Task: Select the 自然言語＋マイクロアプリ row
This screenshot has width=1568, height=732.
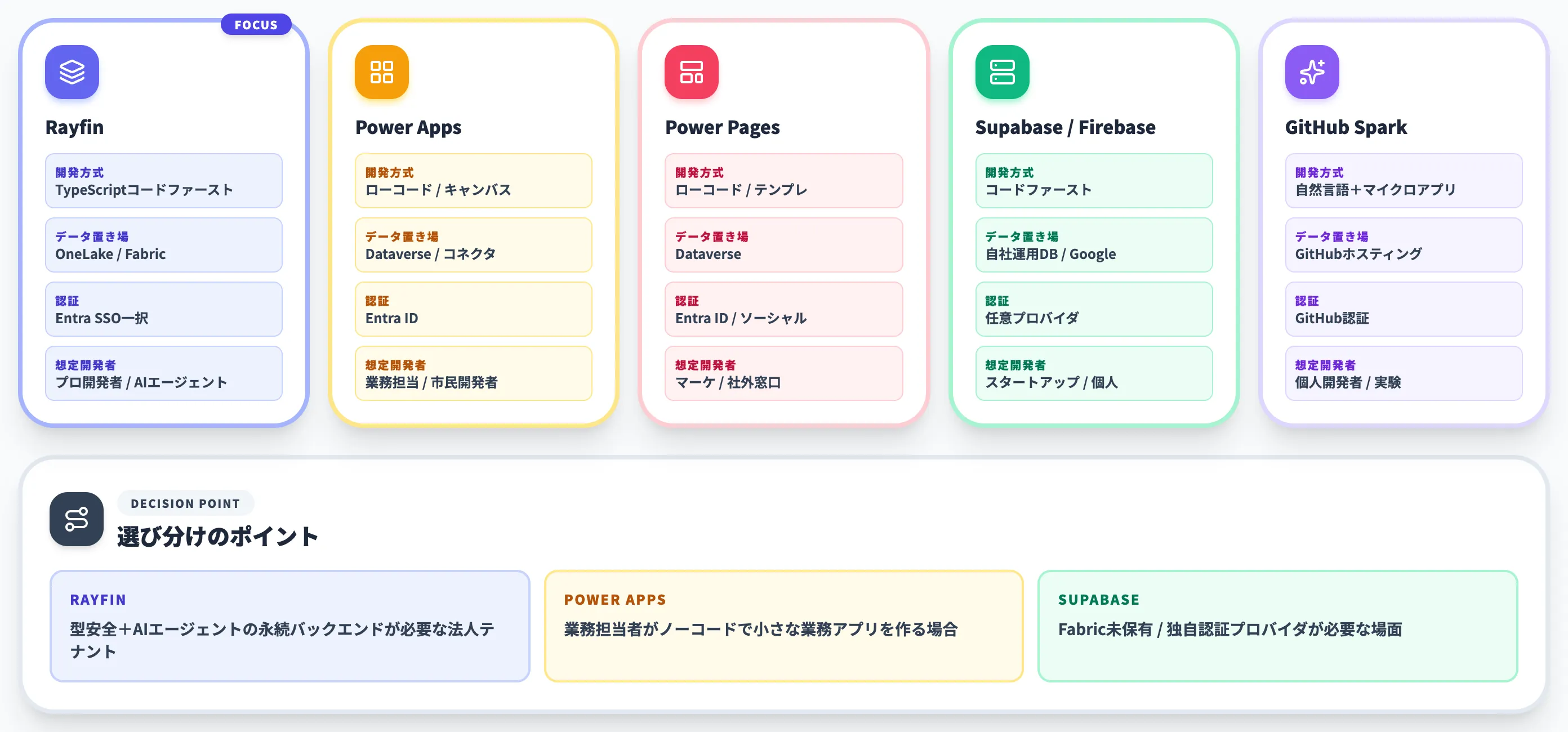Action: [1404, 181]
